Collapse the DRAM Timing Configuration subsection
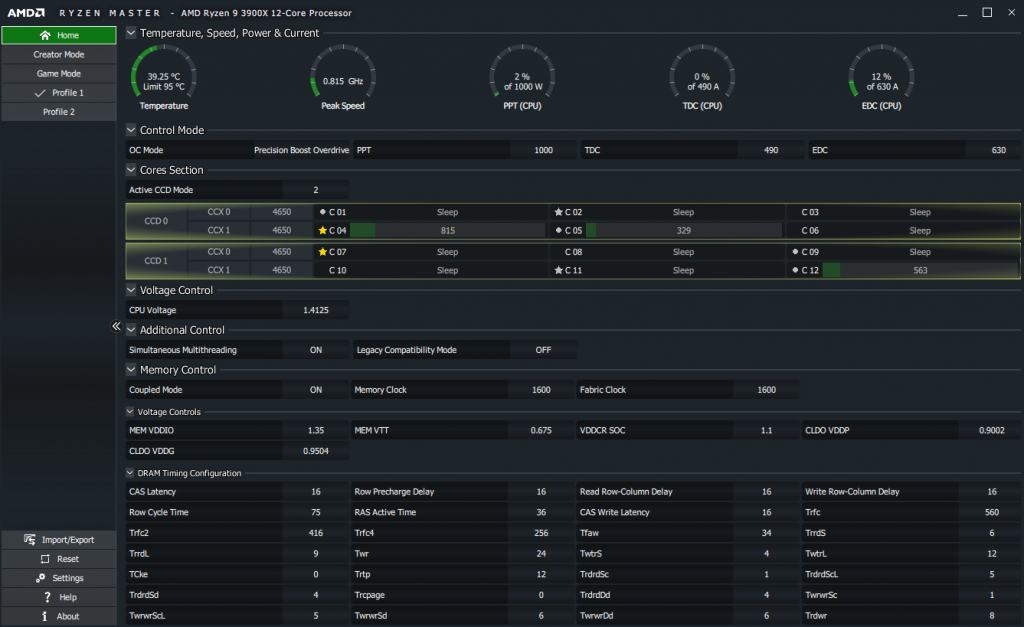Viewport: 1024px width, 627px height. pos(130,473)
